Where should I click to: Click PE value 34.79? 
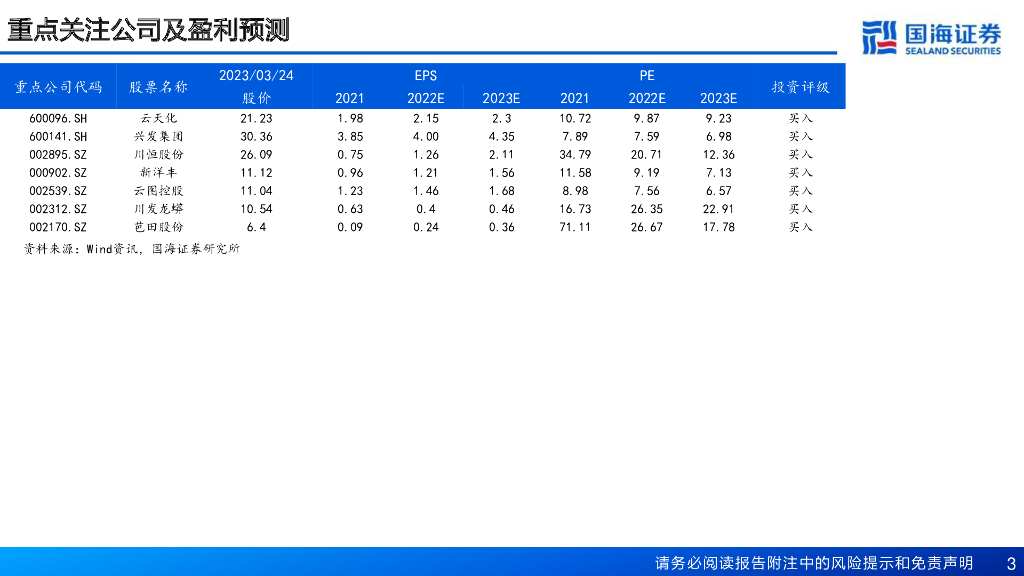pos(575,155)
